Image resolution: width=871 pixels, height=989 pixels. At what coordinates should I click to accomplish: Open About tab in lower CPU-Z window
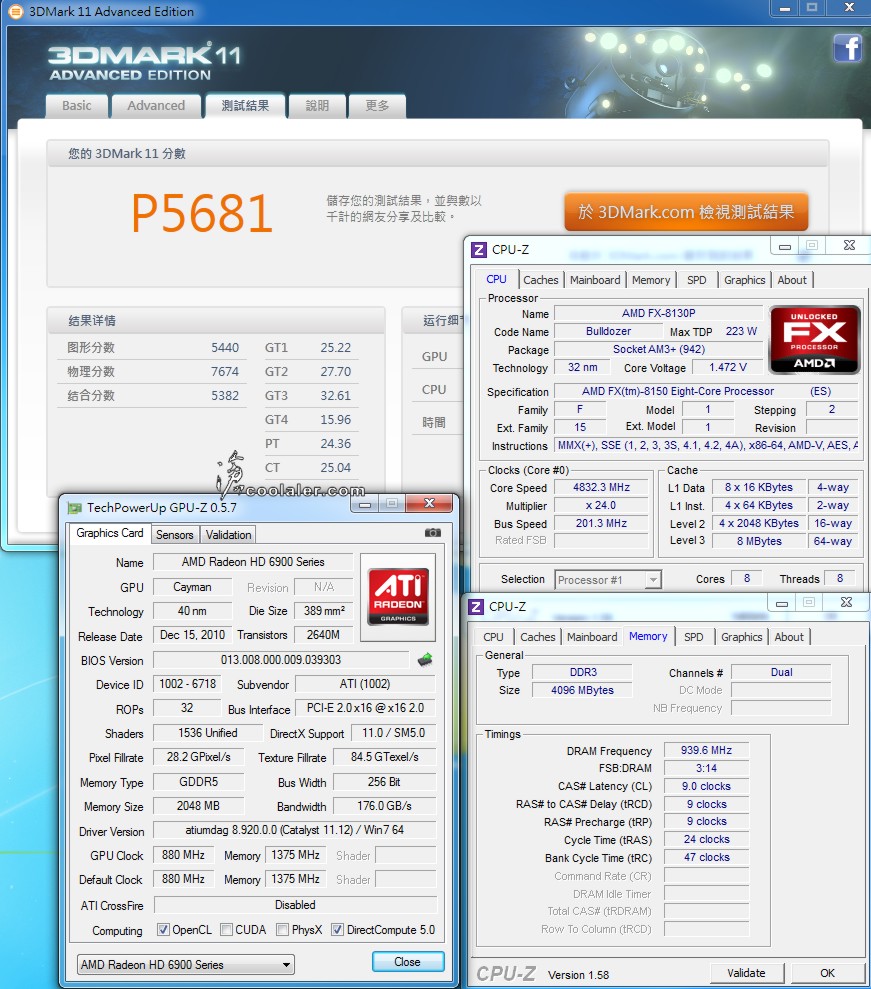coord(789,637)
